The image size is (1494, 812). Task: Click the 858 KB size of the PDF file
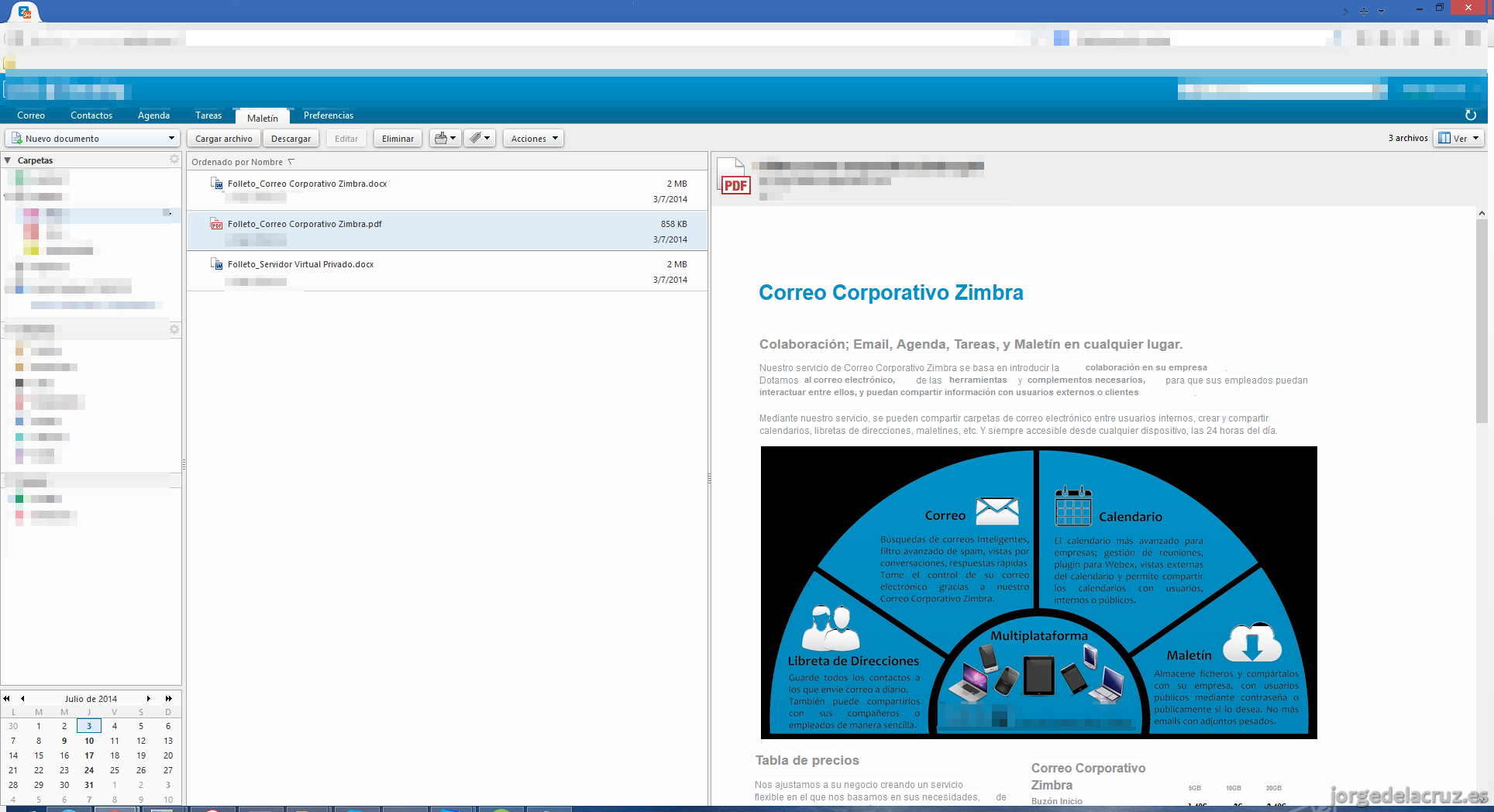click(674, 224)
